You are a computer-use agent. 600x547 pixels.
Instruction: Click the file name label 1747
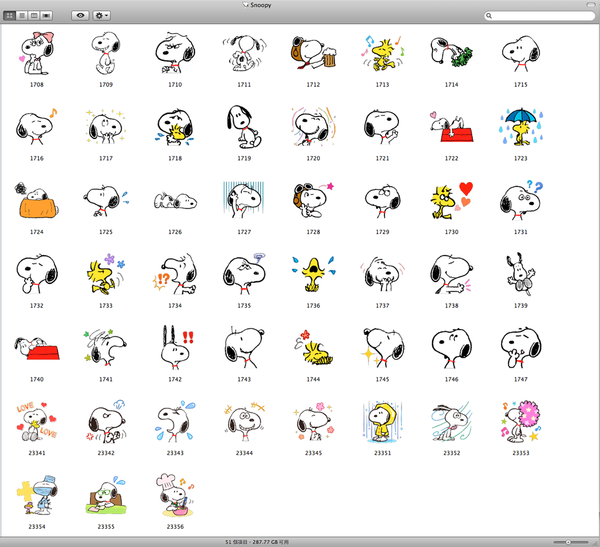pyautogui.click(x=521, y=379)
